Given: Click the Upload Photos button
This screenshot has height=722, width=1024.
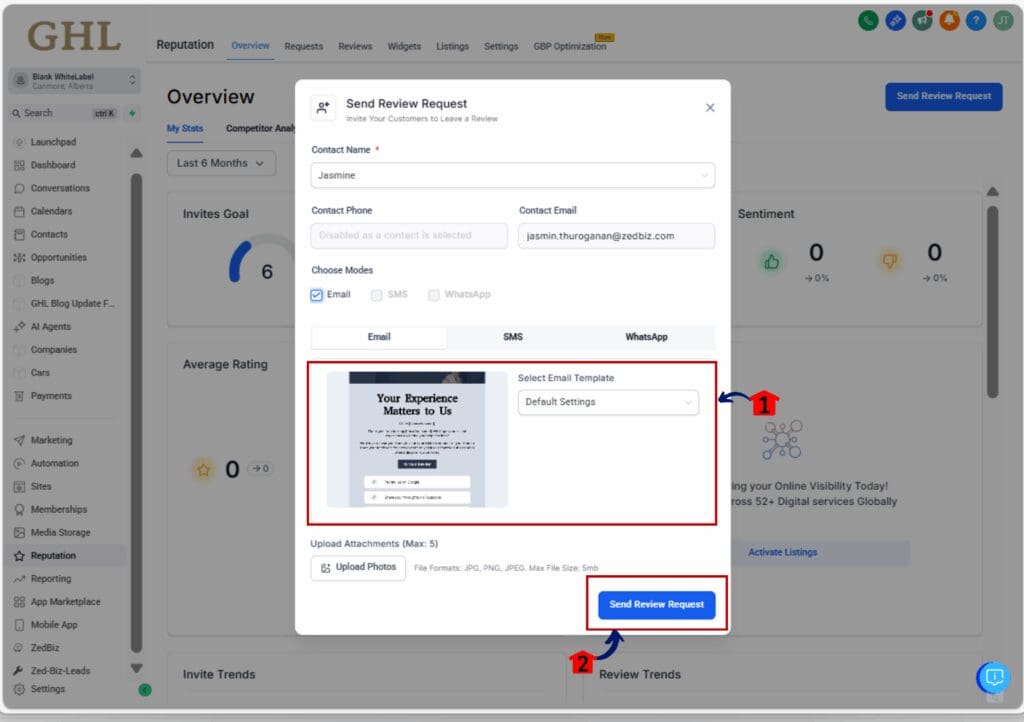Looking at the screenshot, I should point(358,567).
